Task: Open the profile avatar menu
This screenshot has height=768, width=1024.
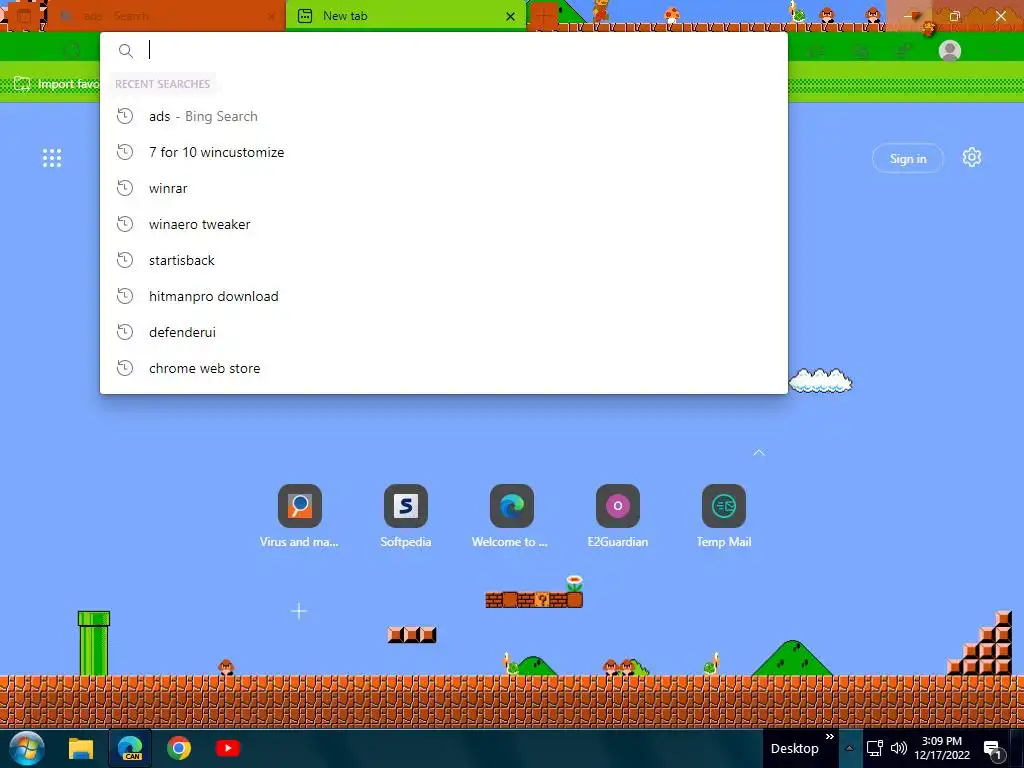Action: coord(950,50)
